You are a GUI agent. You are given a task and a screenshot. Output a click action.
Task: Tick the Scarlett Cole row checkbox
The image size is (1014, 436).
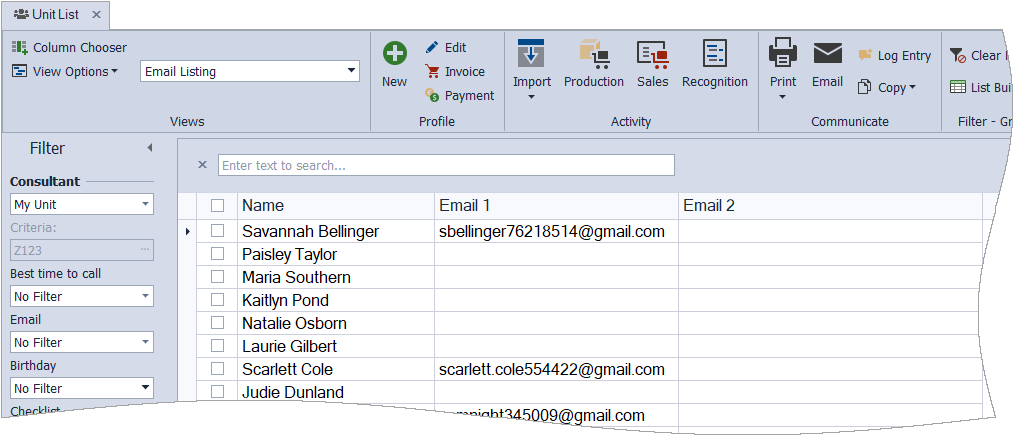[217, 369]
